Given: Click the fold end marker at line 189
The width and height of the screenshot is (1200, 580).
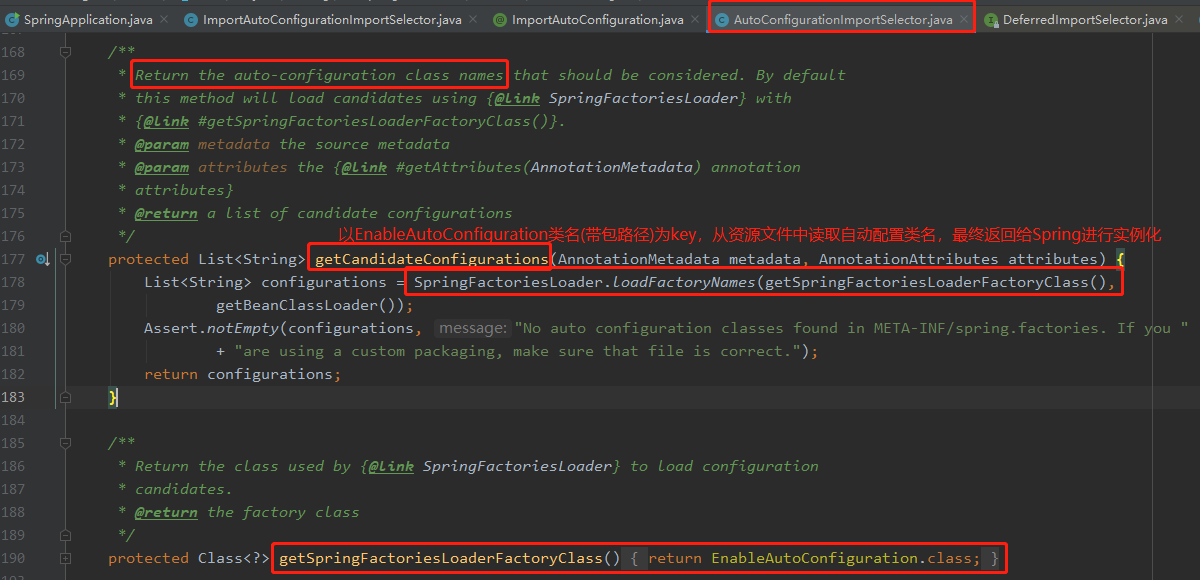Looking at the screenshot, I should point(65,535).
